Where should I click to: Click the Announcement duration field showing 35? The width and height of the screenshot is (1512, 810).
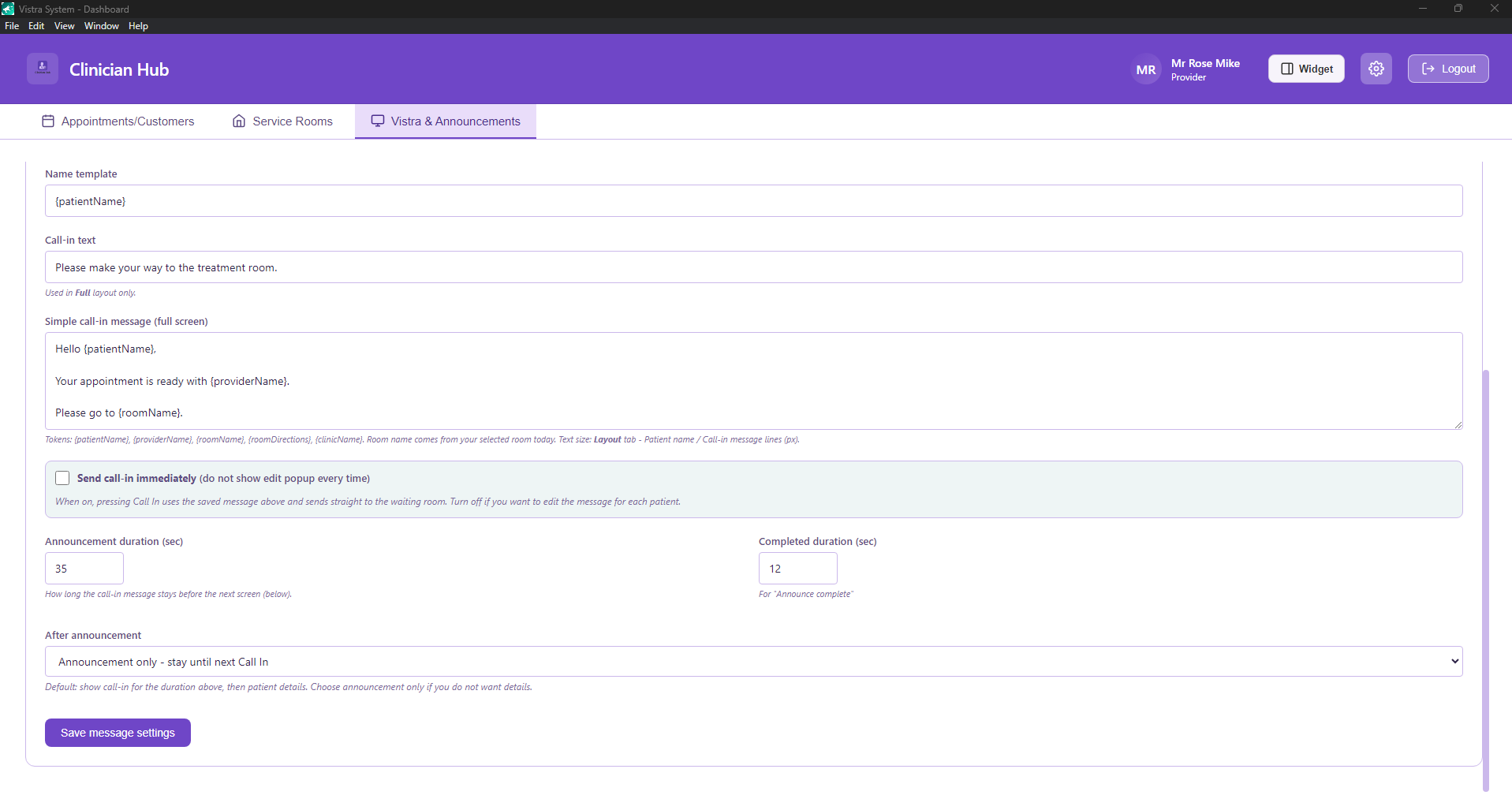coord(84,569)
